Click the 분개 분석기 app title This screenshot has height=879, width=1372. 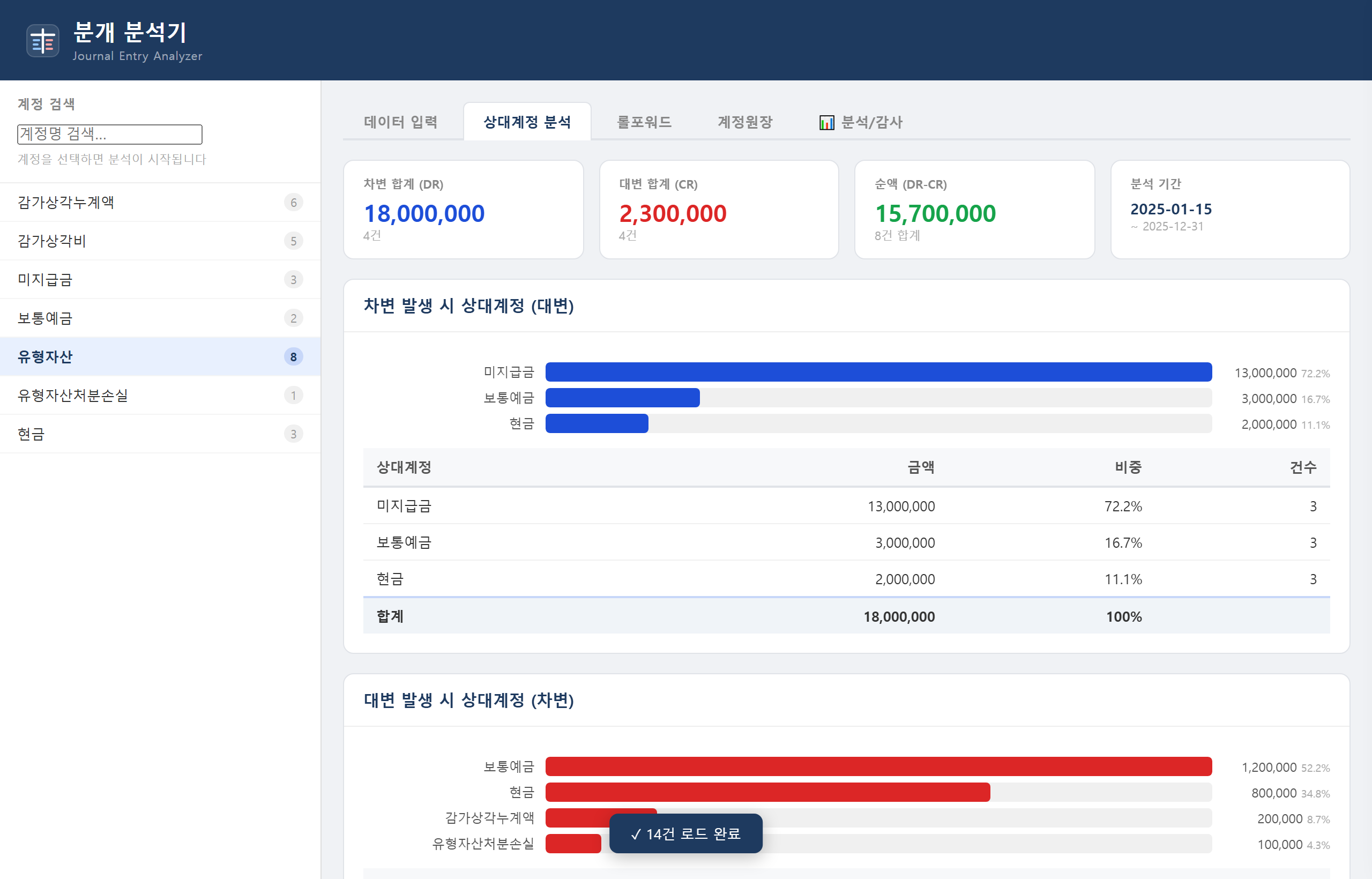coord(130,32)
